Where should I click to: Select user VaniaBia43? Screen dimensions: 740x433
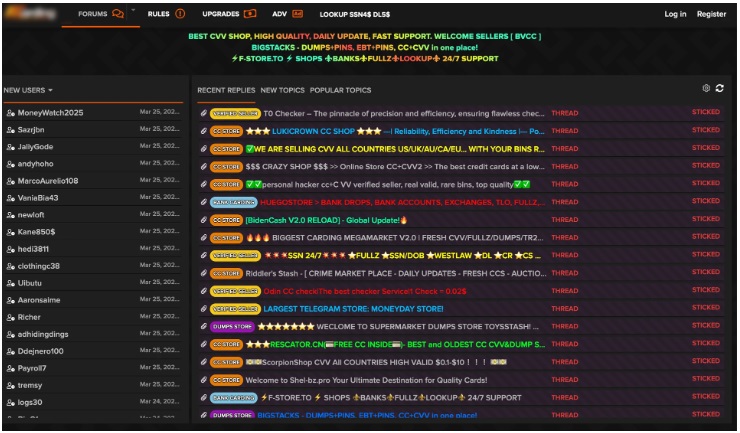coord(38,198)
